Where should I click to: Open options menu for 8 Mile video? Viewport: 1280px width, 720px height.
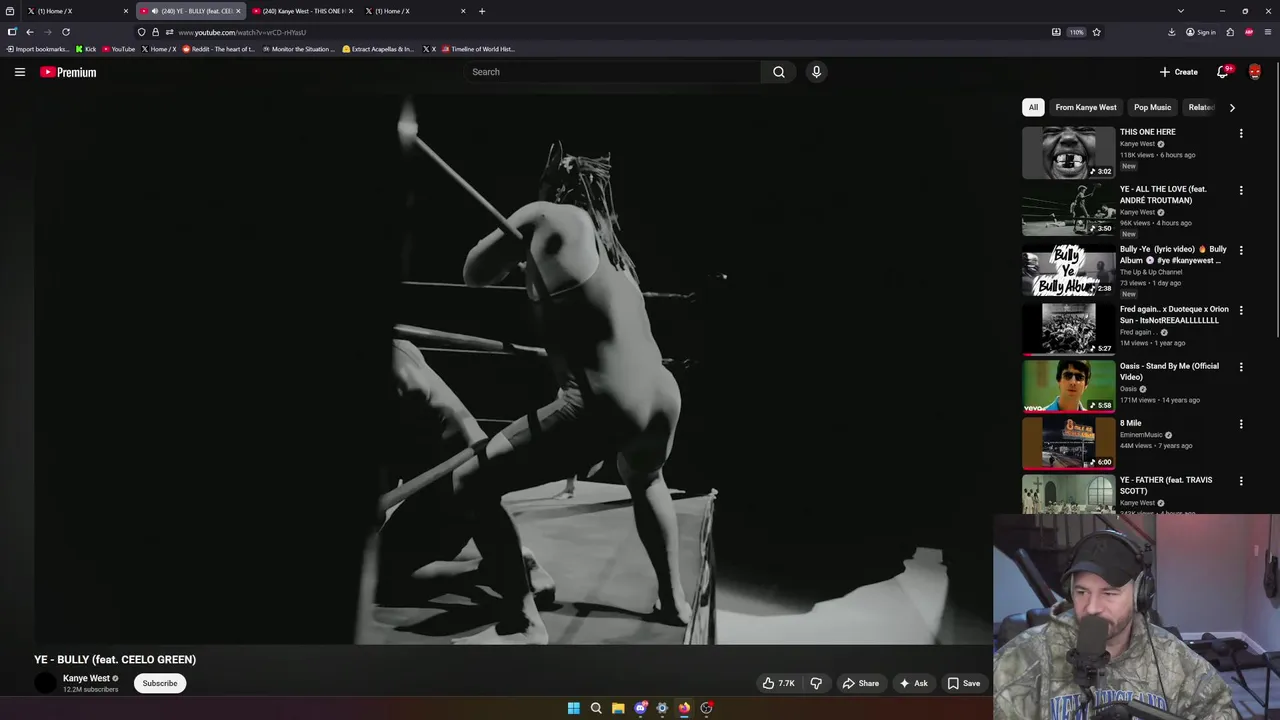[x=1241, y=424]
